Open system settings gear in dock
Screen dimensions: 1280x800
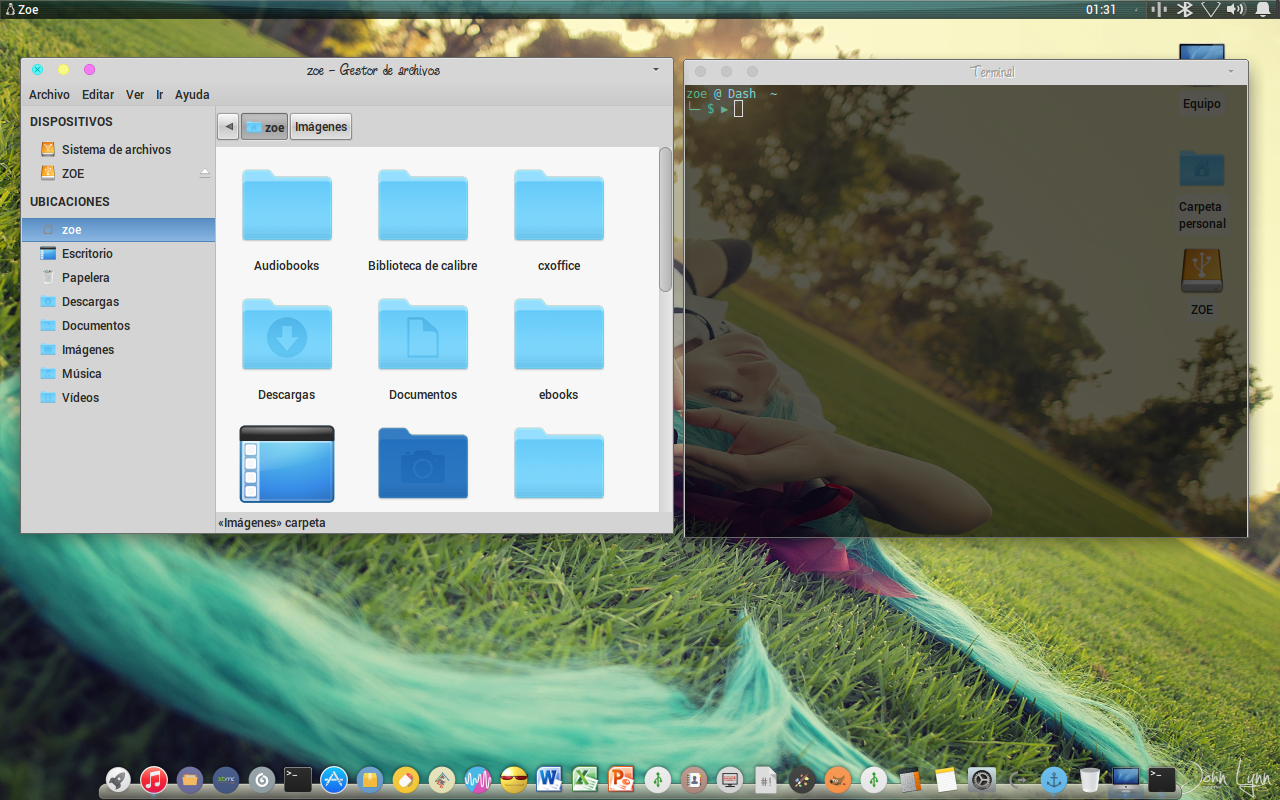(x=982, y=780)
